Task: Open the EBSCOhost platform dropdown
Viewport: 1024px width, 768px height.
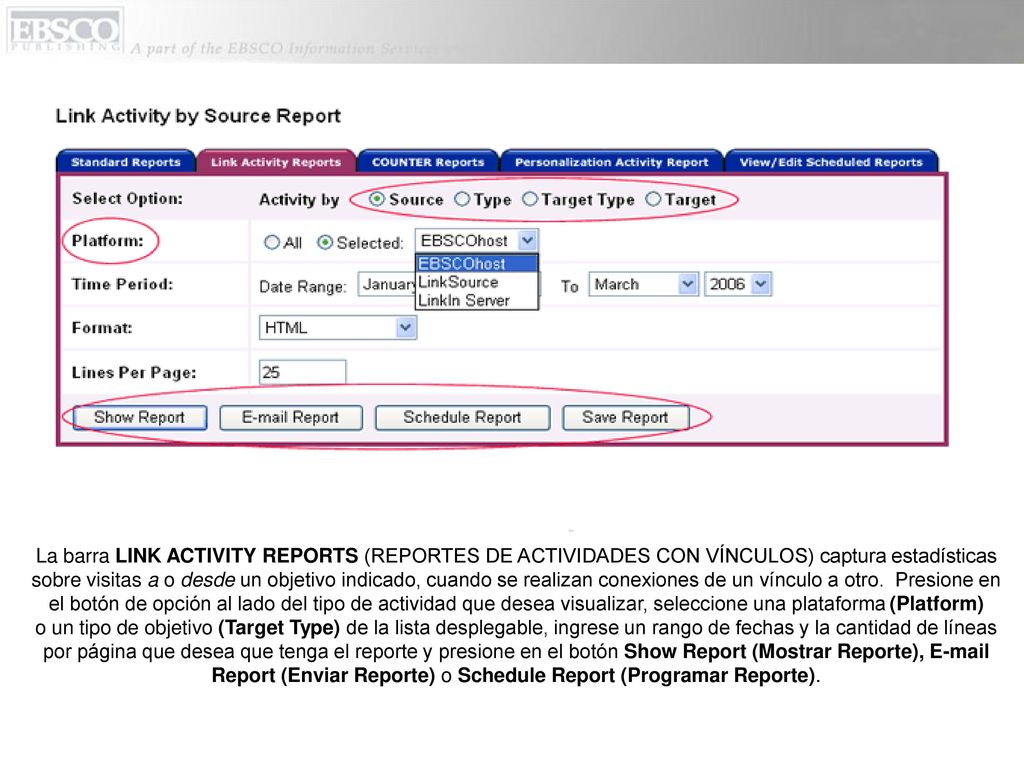Action: pos(477,241)
